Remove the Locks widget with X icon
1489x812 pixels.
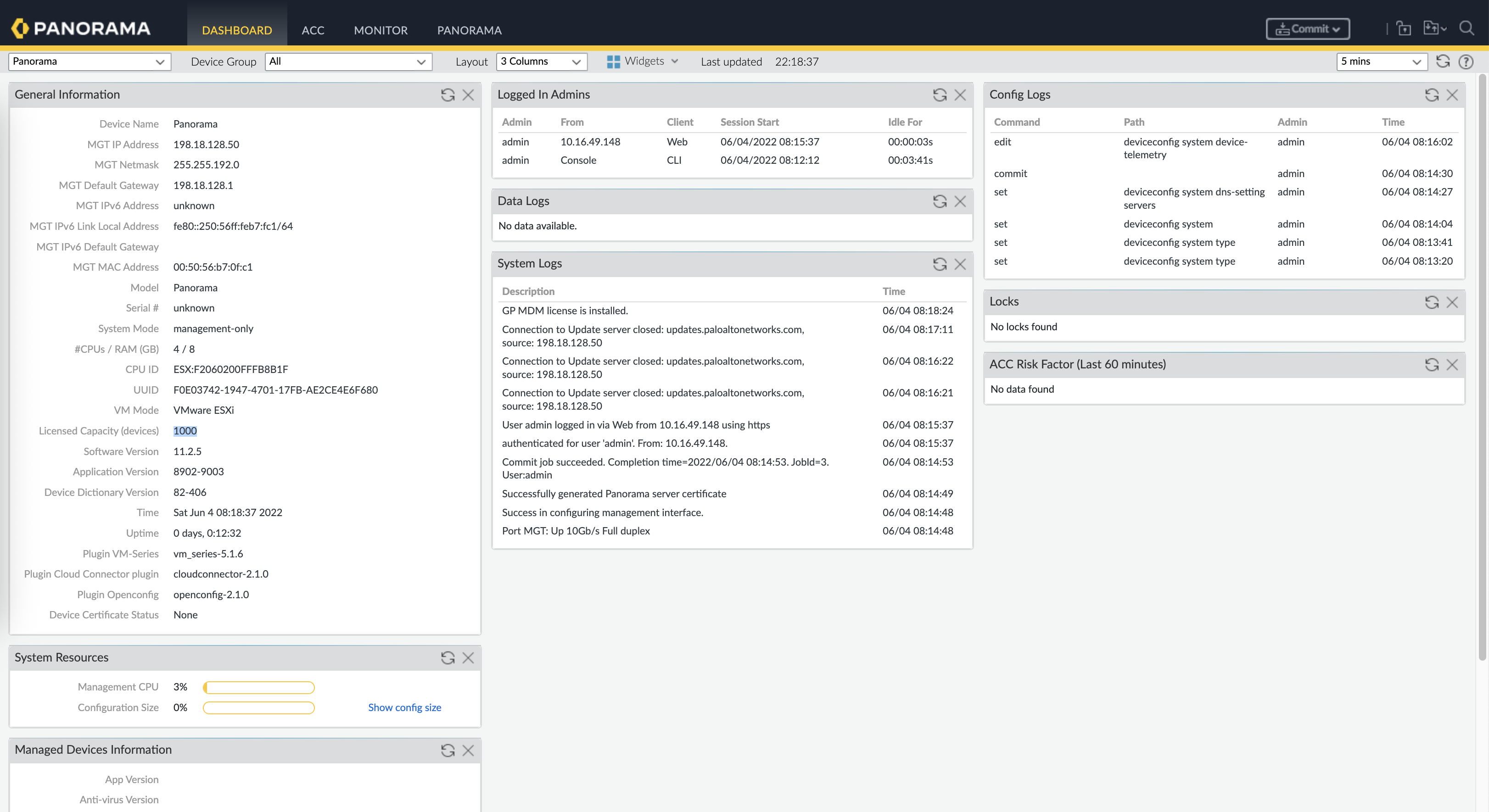(x=1452, y=302)
